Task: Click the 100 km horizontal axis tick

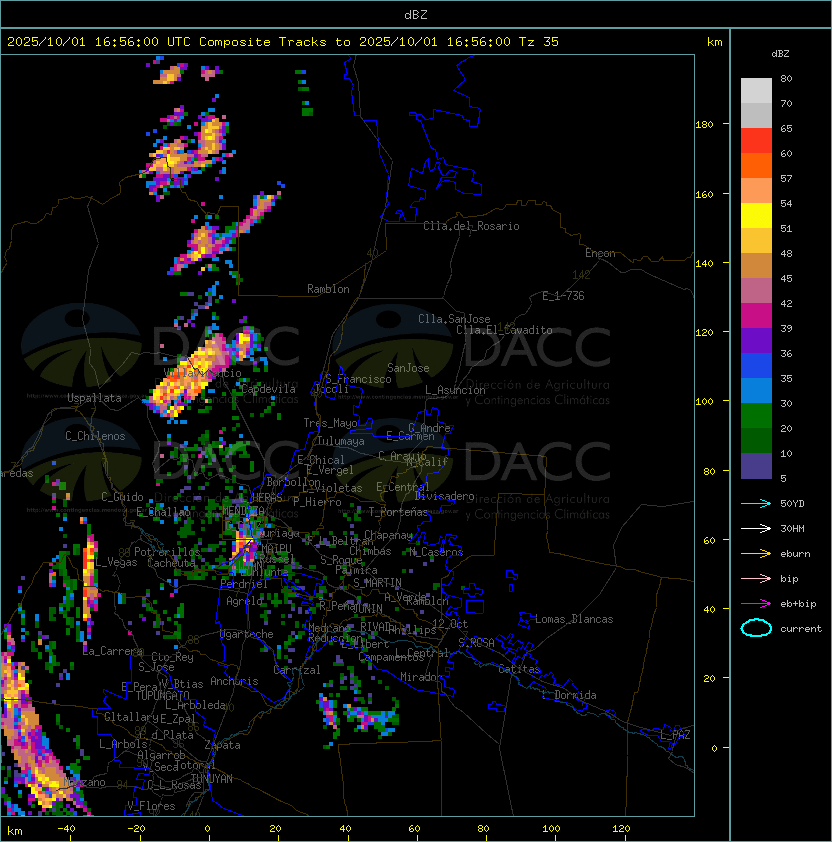Action: click(x=551, y=829)
